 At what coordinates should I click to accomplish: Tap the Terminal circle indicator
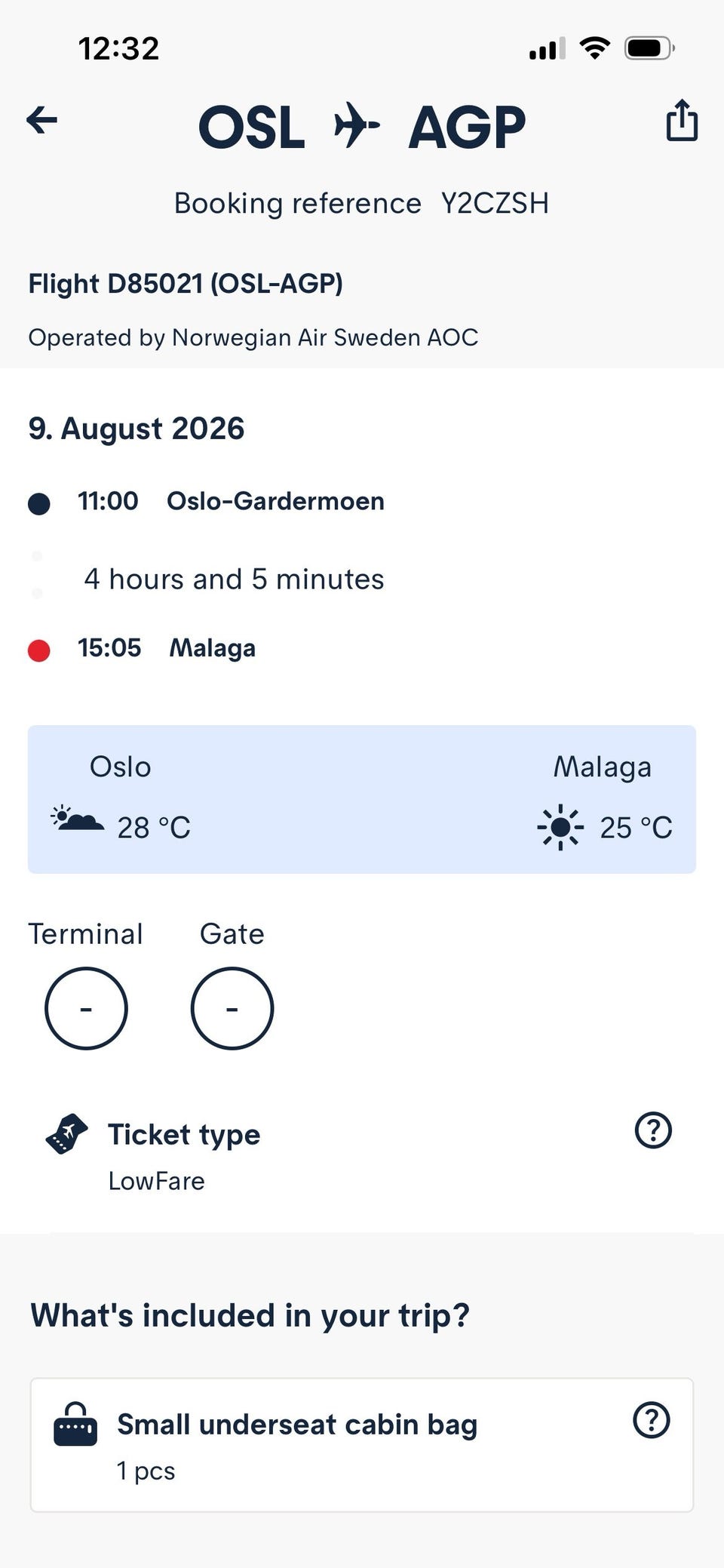[86, 1008]
